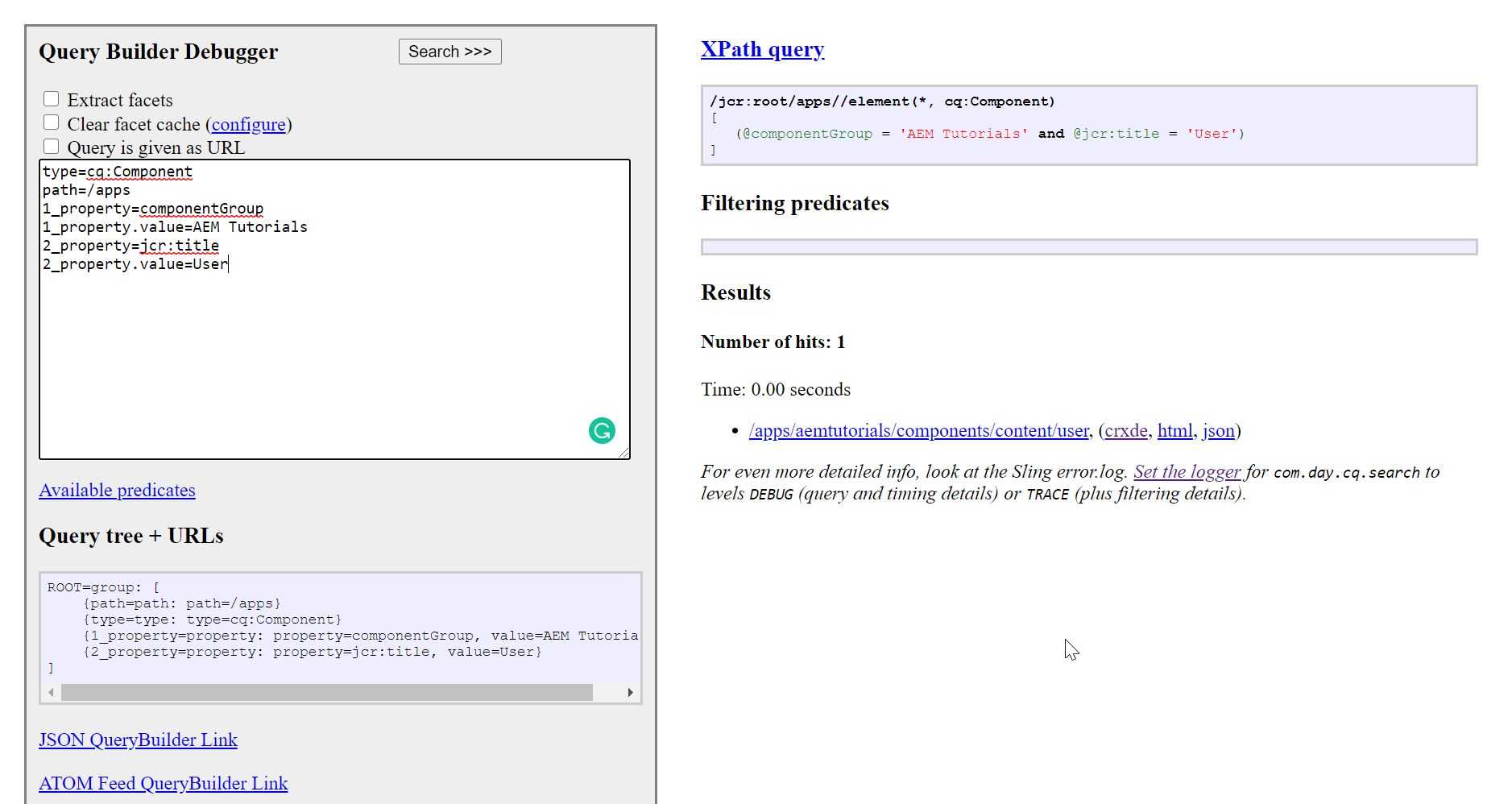1512x804 pixels.
Task: Click the Set the logger link
Action: 1187,471
